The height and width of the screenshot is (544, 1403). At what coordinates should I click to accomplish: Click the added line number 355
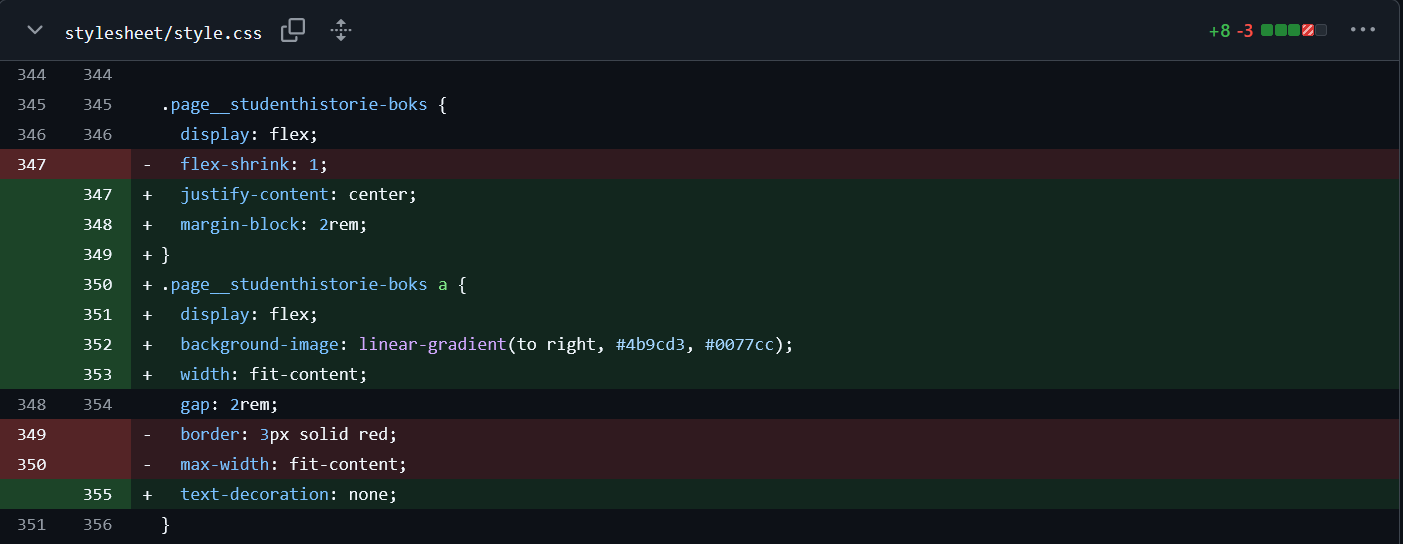[97, 495]
